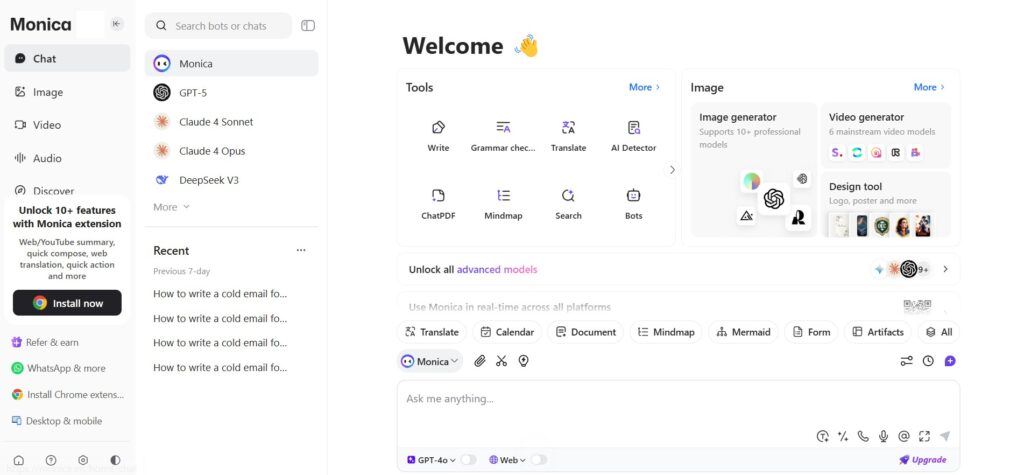
Task: Start a new chat with purple bubble icon
Action: pos(950,361)
